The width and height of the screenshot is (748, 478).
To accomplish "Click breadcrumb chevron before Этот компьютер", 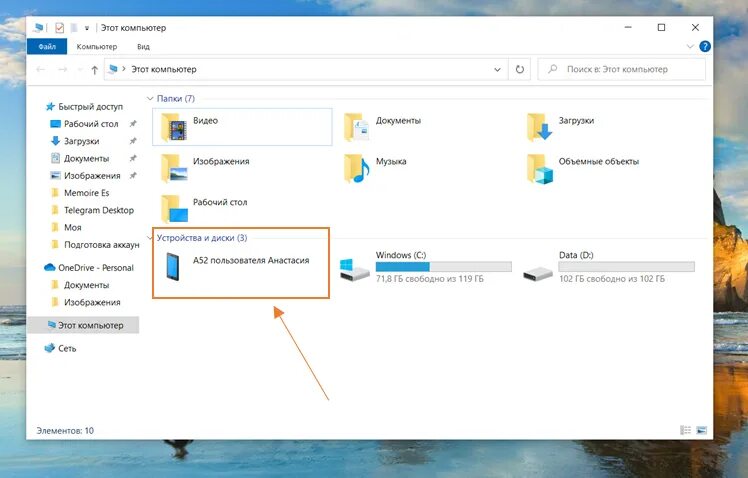I will tap(124, 69).
